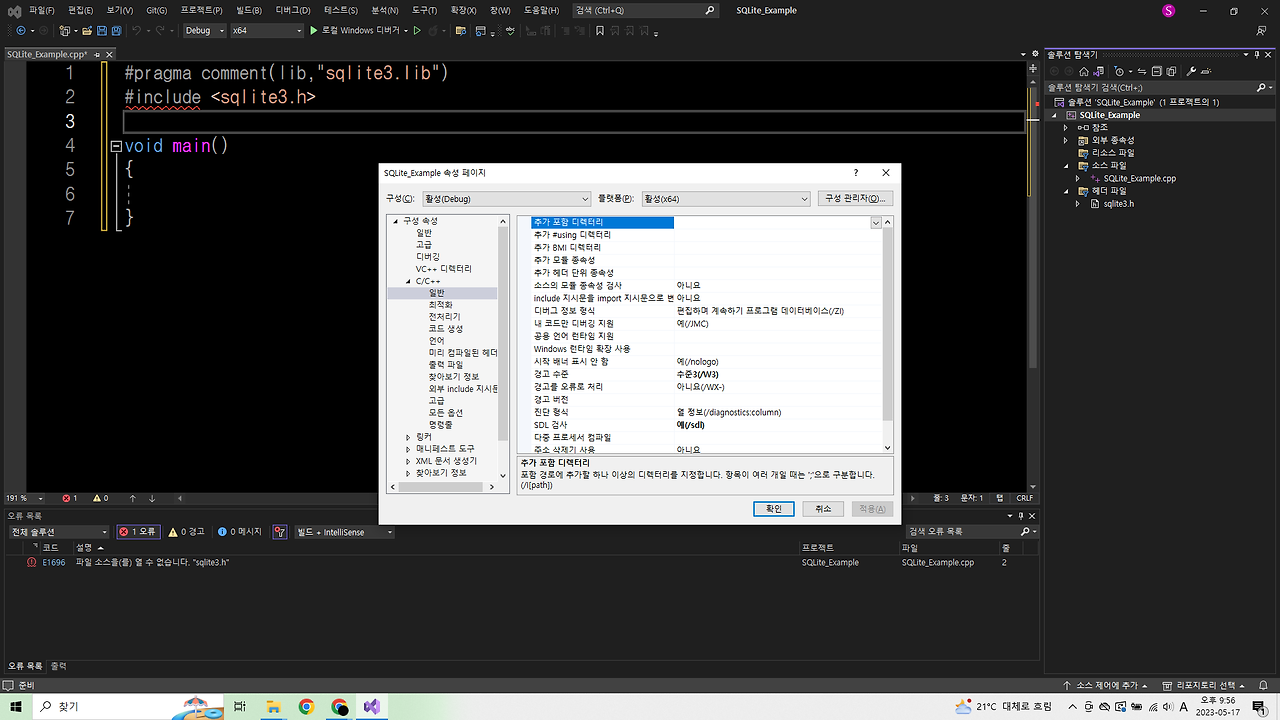This screenshot has width=1280, height=720.
Task: Click the Save All toolbar icon
Action: tap(118, 31)
